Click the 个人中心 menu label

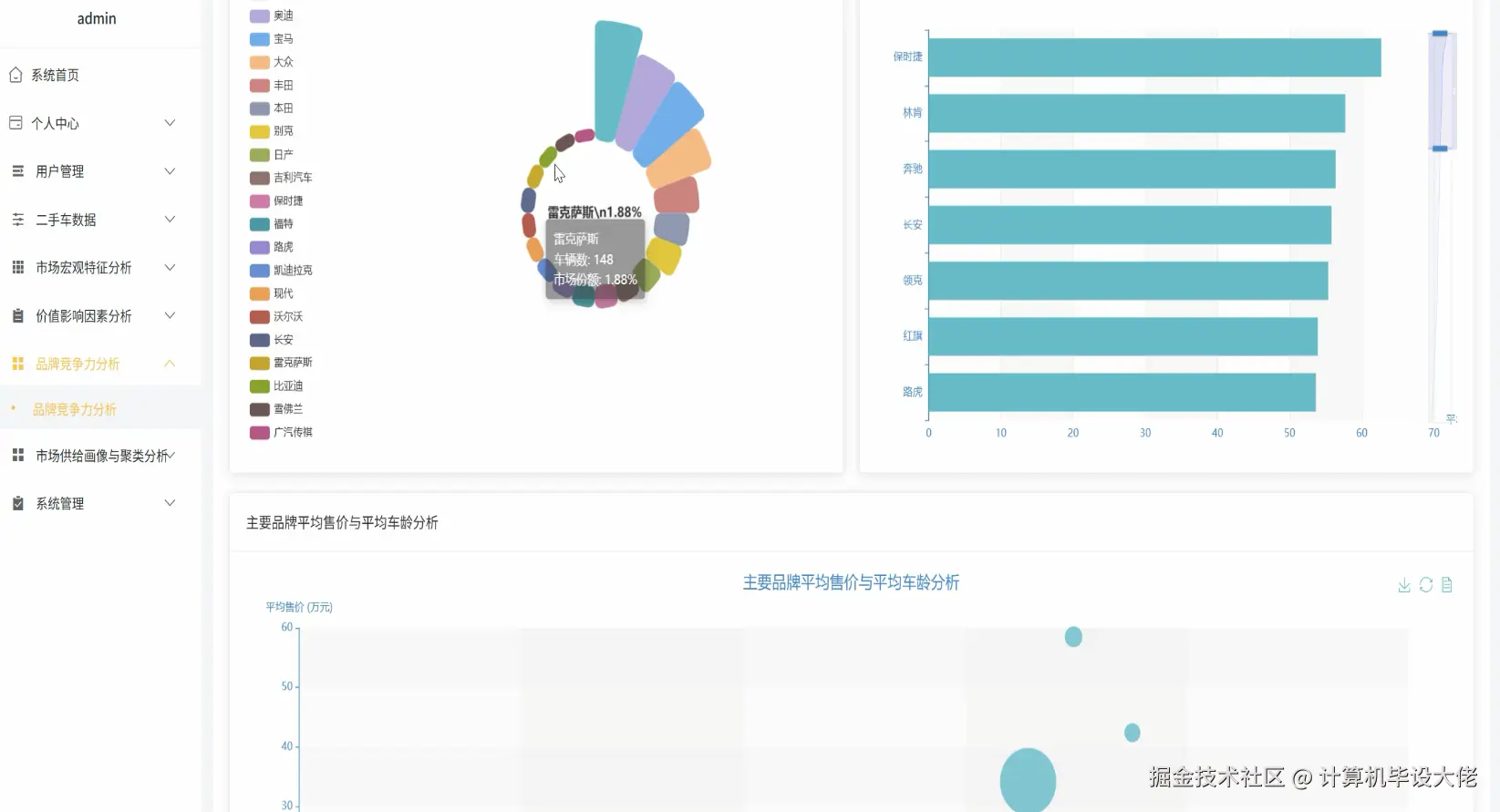coord(55,123)
